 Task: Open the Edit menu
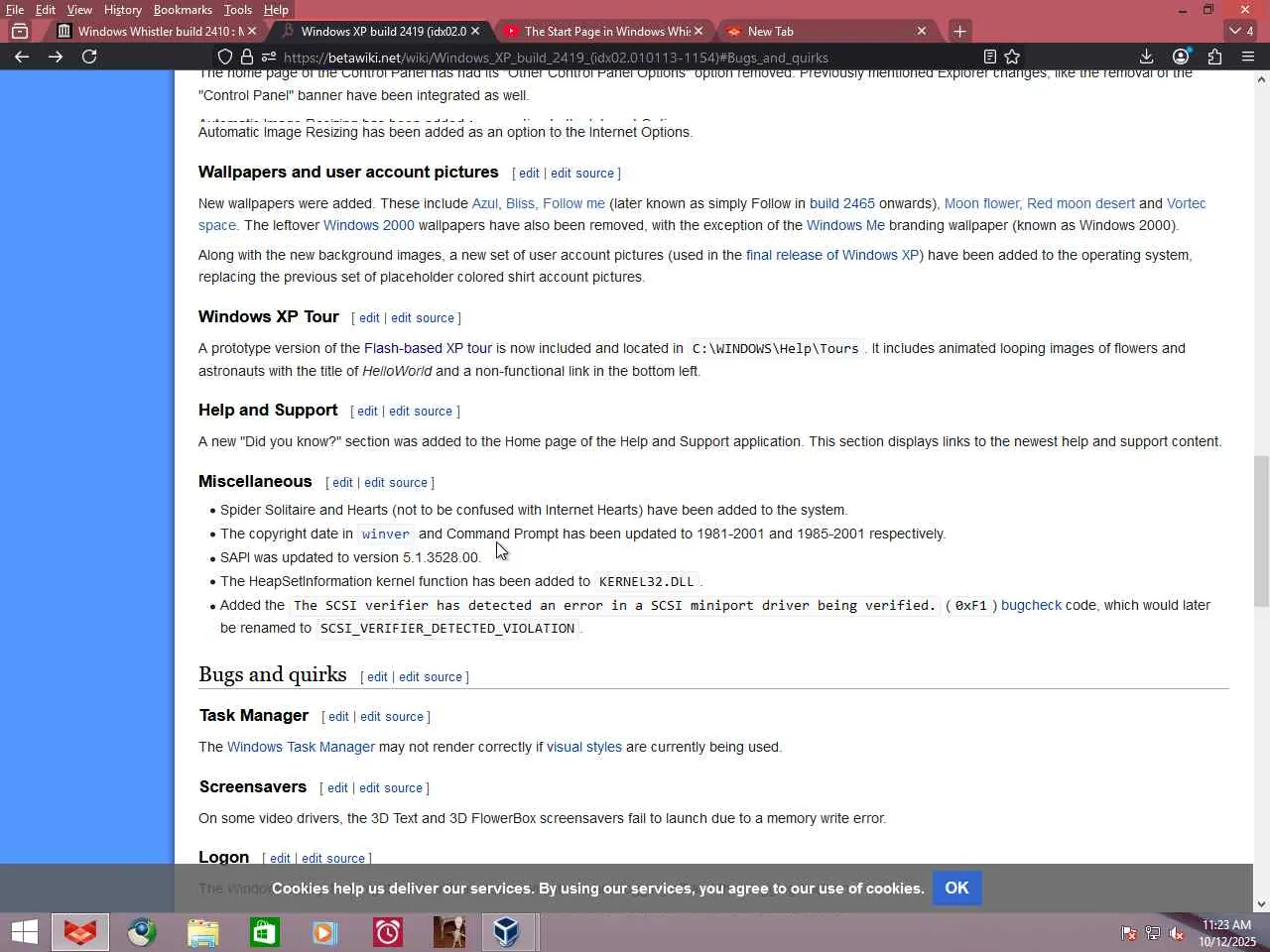(x=46, y=10)
